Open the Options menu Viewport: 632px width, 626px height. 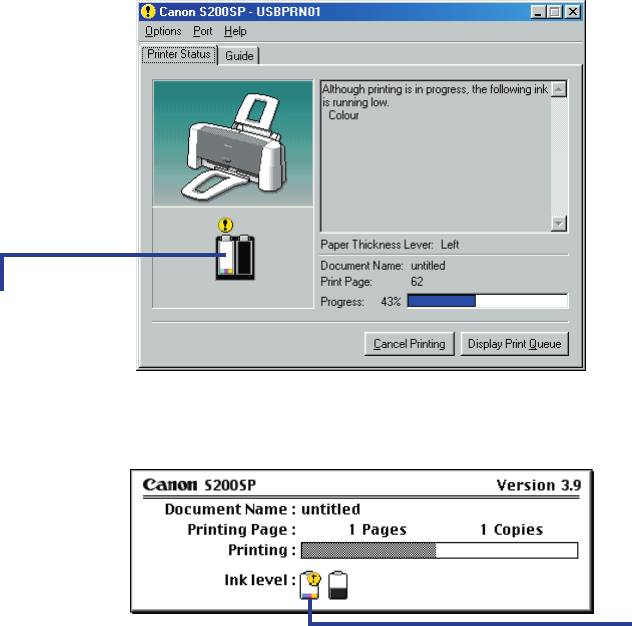(x=163, y=31)
